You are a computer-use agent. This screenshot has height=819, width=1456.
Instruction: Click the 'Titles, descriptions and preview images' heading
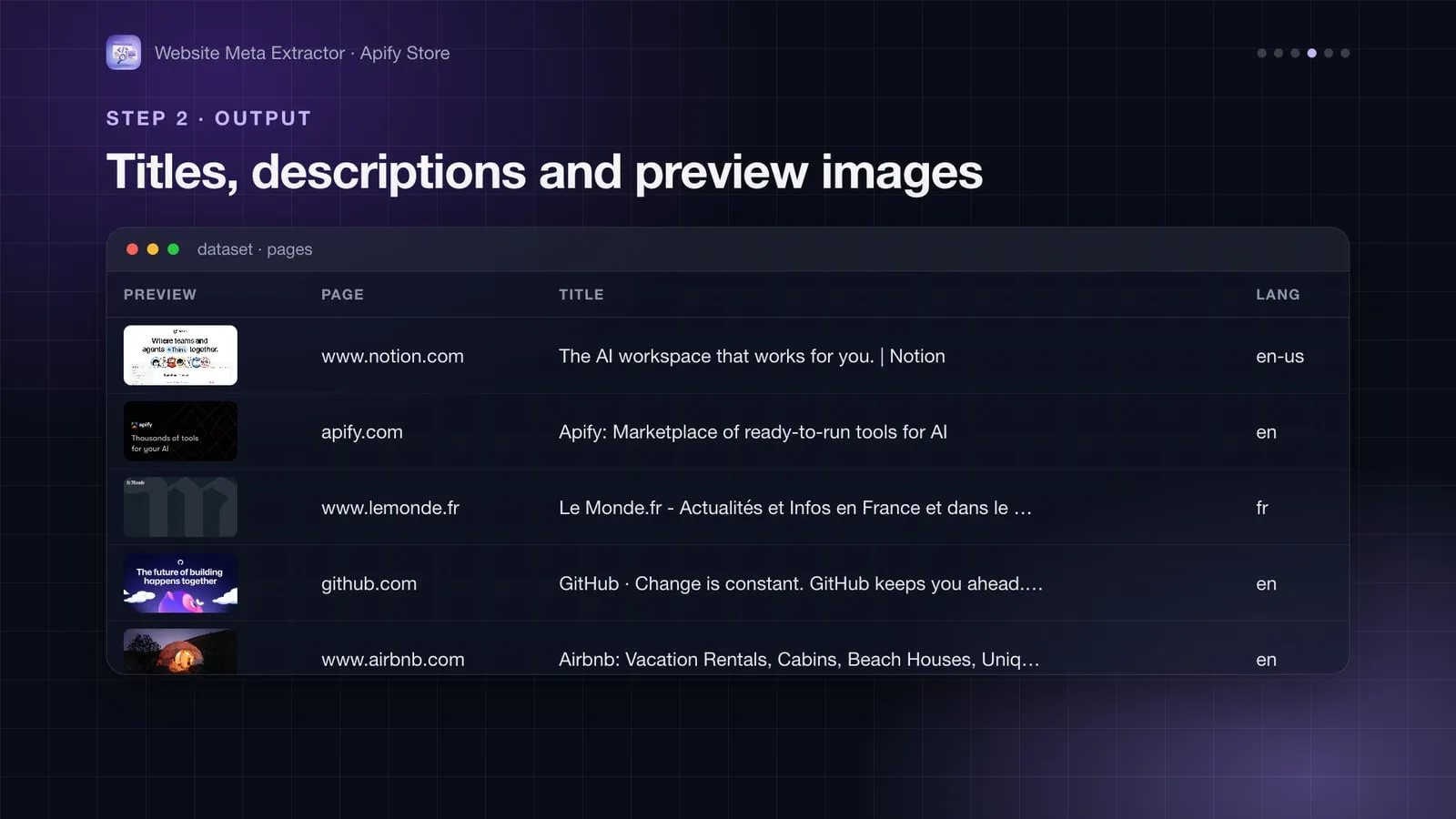[x=544, y=172]
